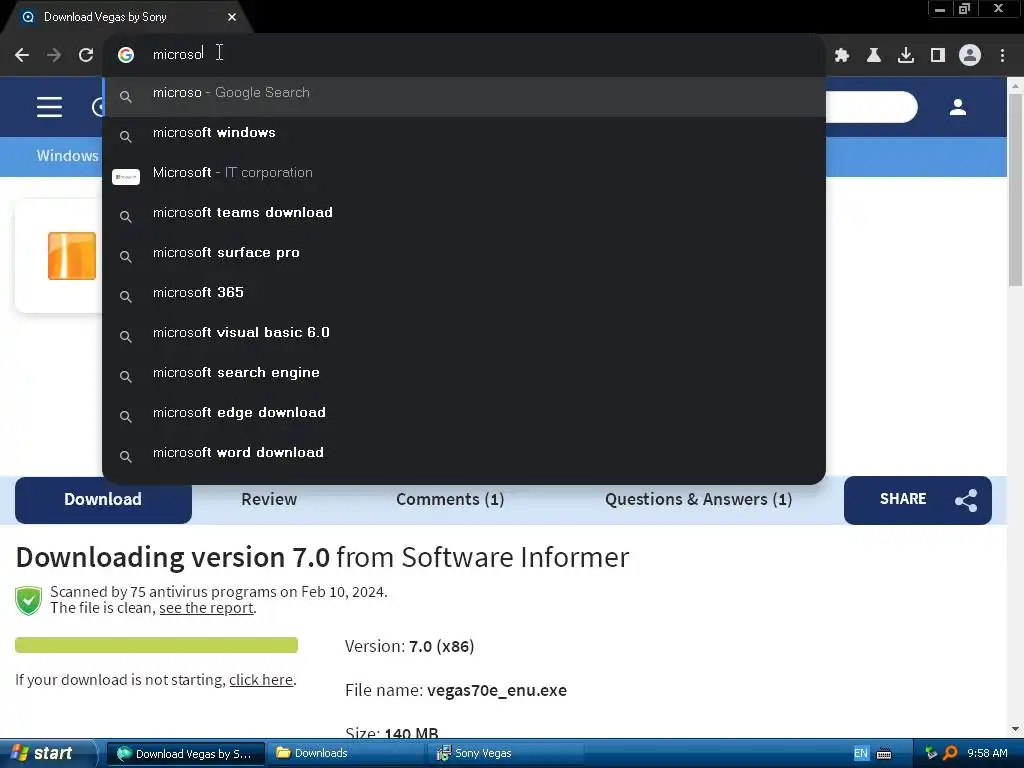This screenshot has height=768, width=1024.
Task: Toggle the side panel icon
Action: click(938, 55)
